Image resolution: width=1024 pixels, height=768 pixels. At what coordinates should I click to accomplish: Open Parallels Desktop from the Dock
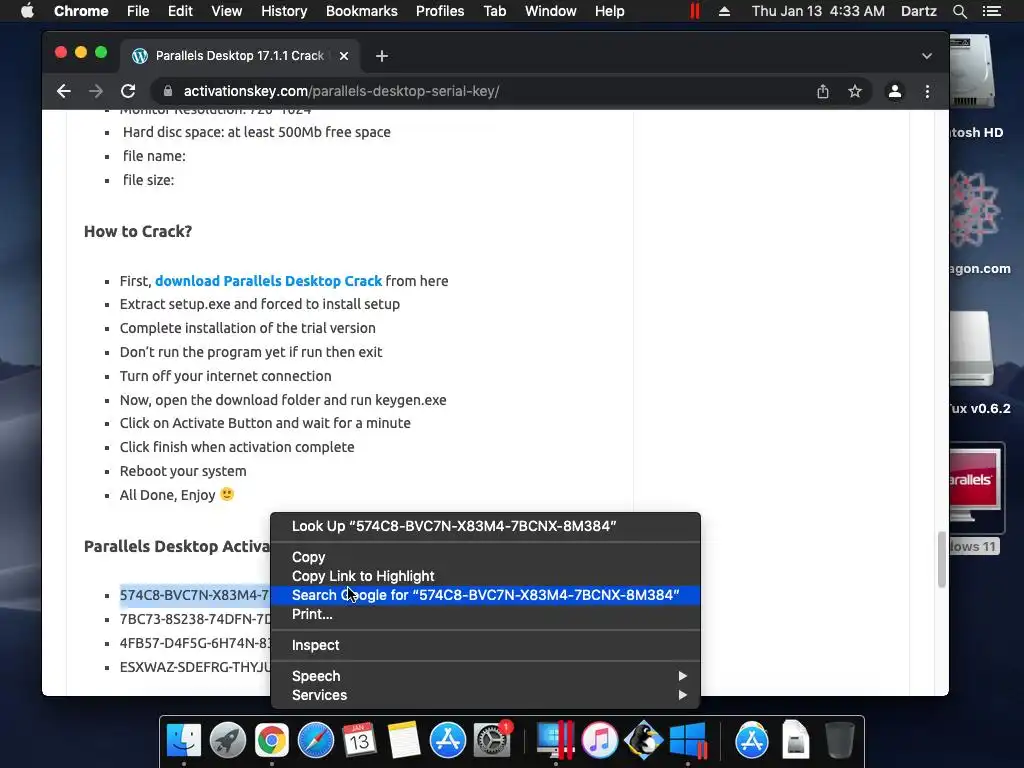[x=555, y=741]
